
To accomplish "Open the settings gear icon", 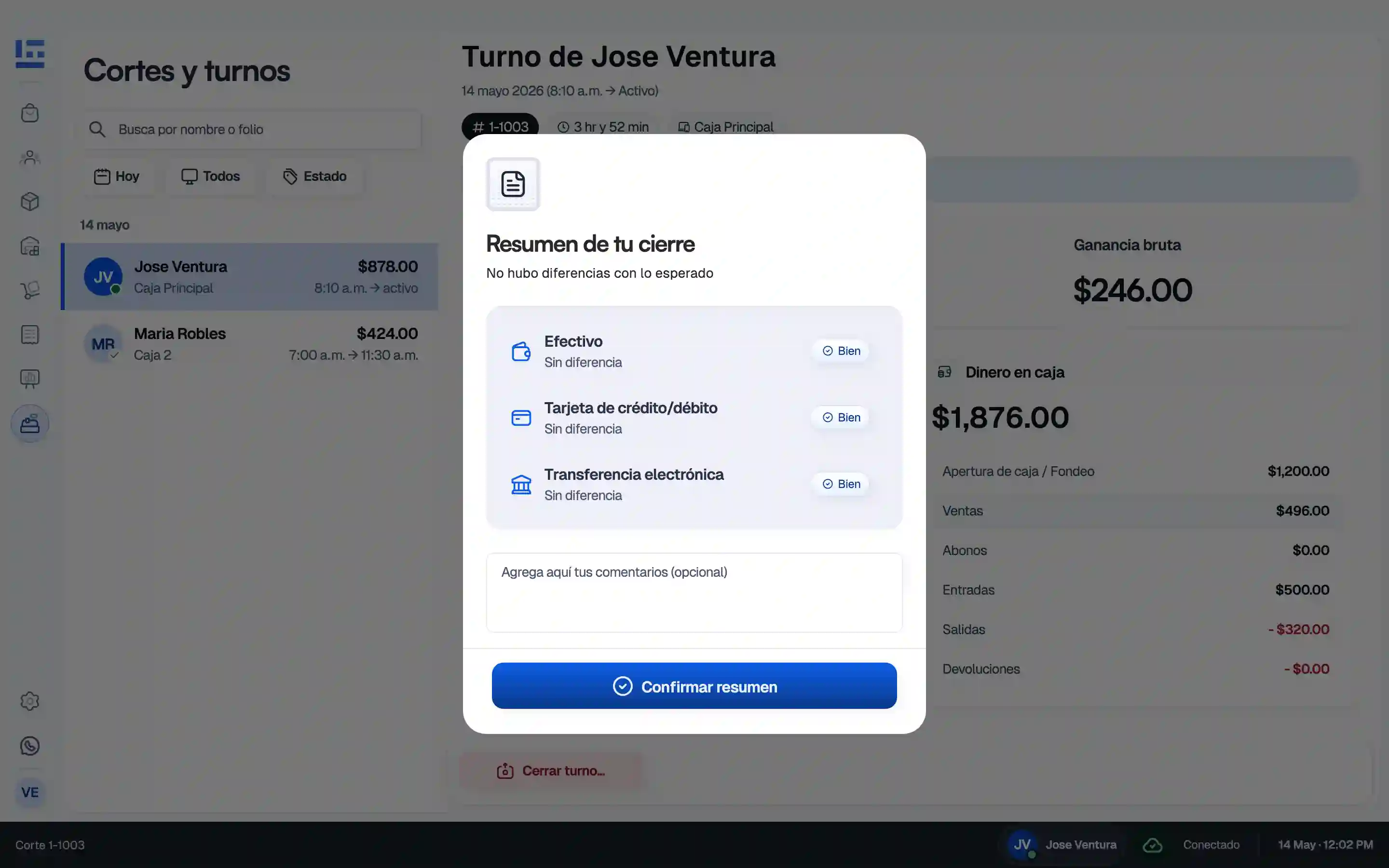I will (30, 702).
